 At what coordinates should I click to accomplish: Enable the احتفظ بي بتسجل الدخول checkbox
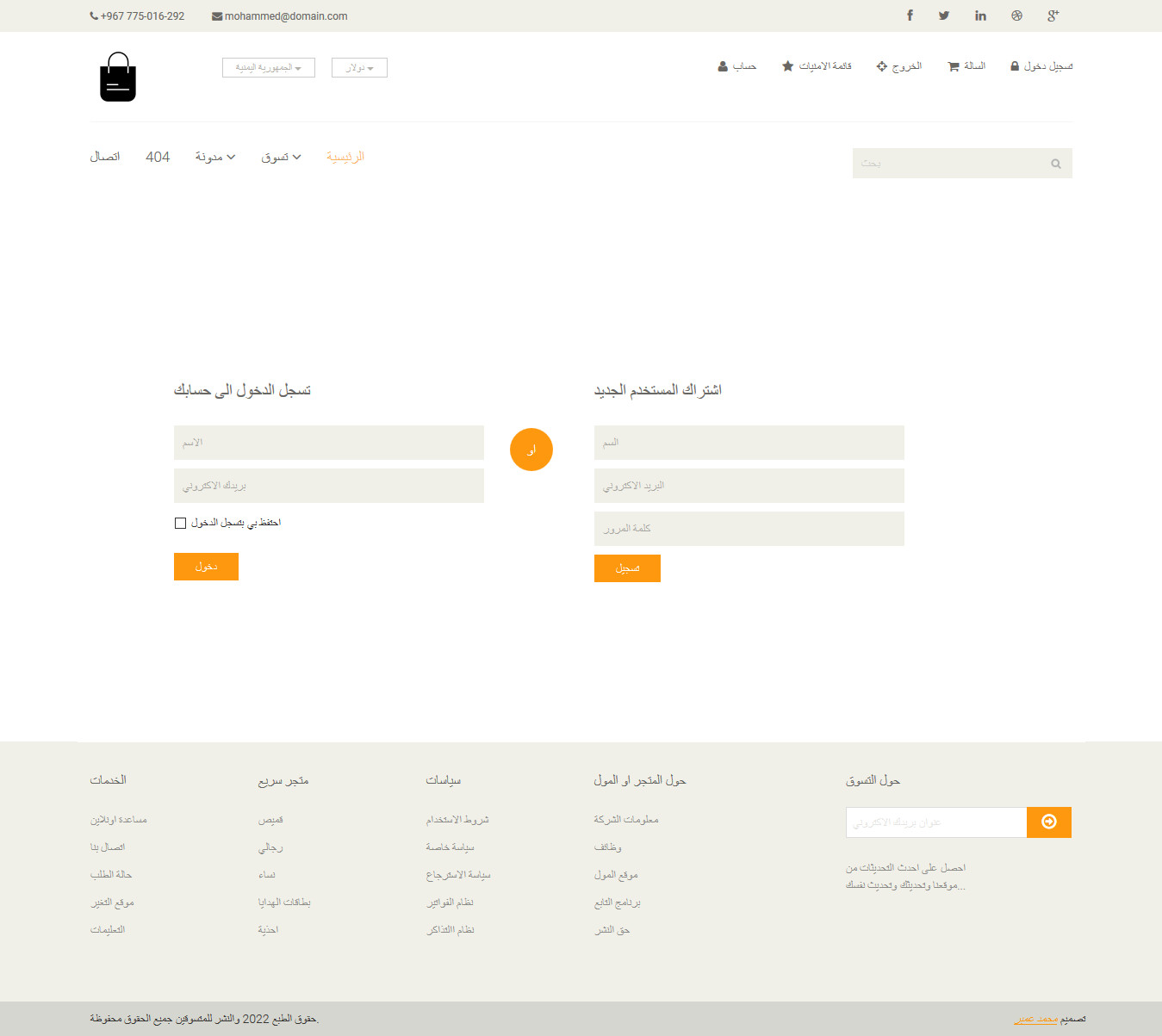tap(180, 523)
